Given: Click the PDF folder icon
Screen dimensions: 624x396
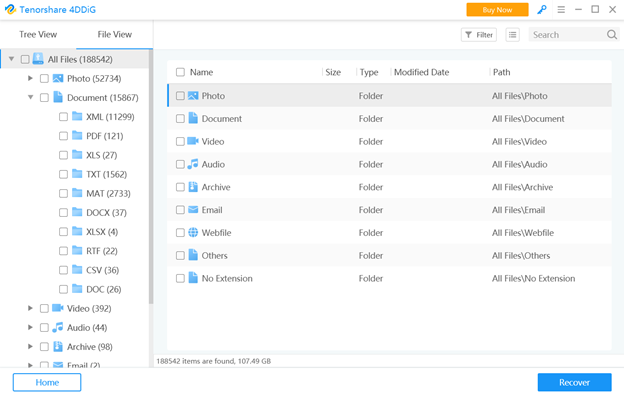Looking at the screenshot, I should point(77,135).
